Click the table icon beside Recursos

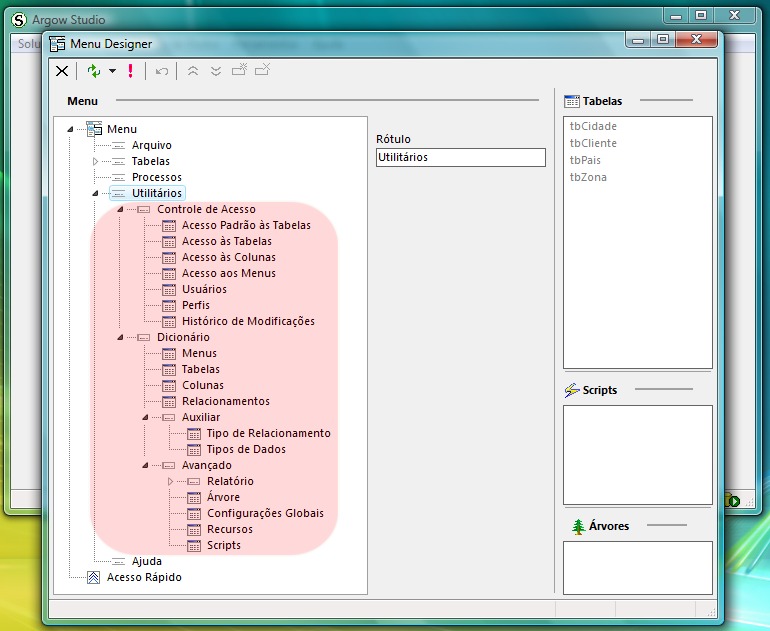194,529
